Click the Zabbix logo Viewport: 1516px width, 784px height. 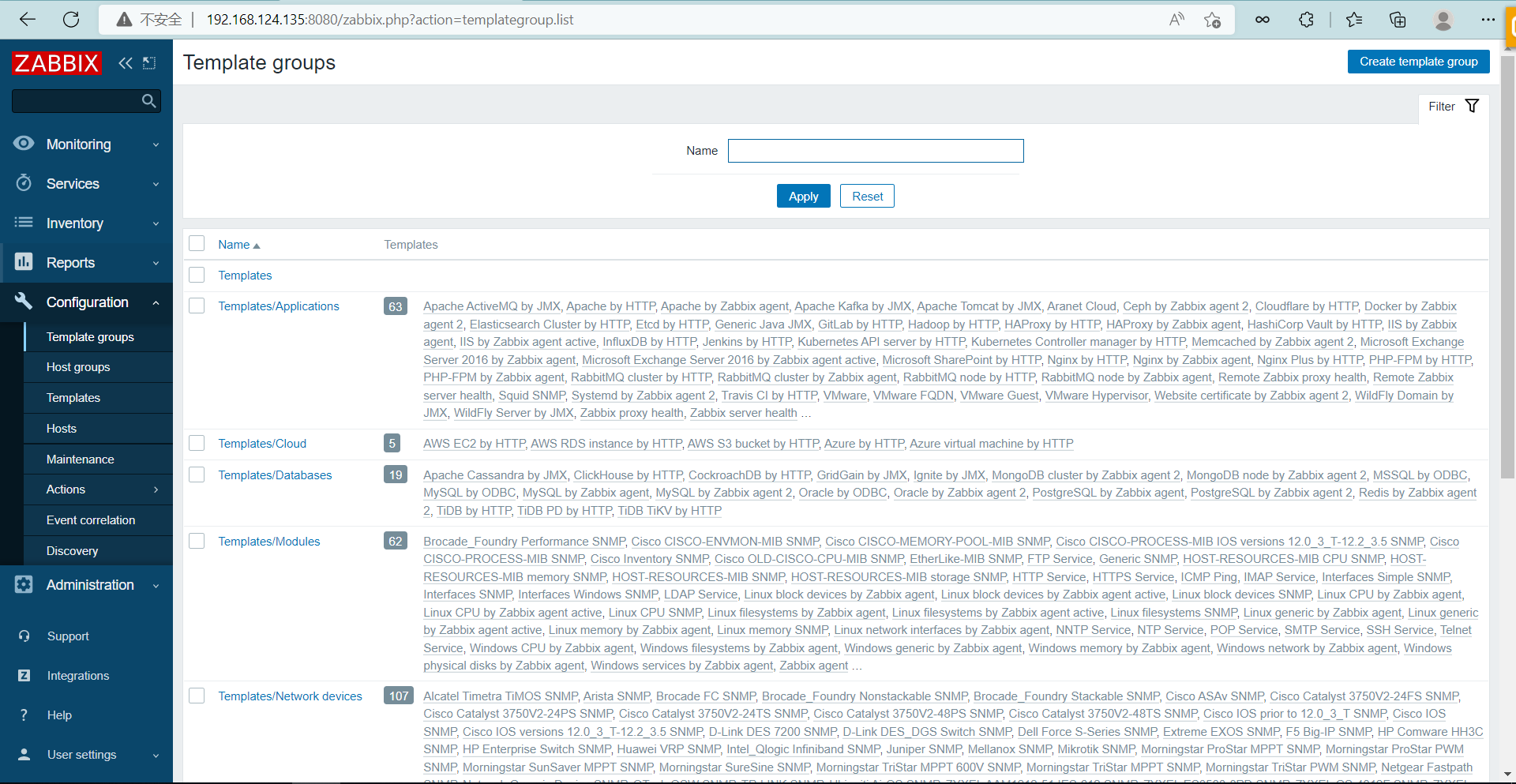pos(56,63)
